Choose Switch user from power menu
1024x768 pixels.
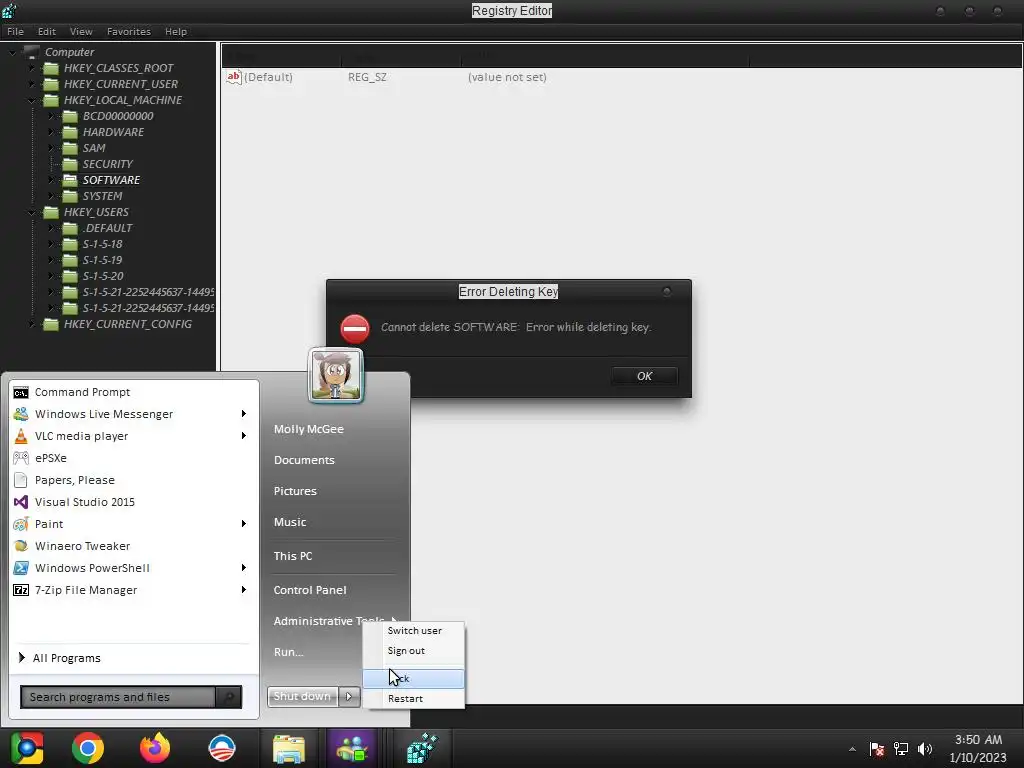414,631
